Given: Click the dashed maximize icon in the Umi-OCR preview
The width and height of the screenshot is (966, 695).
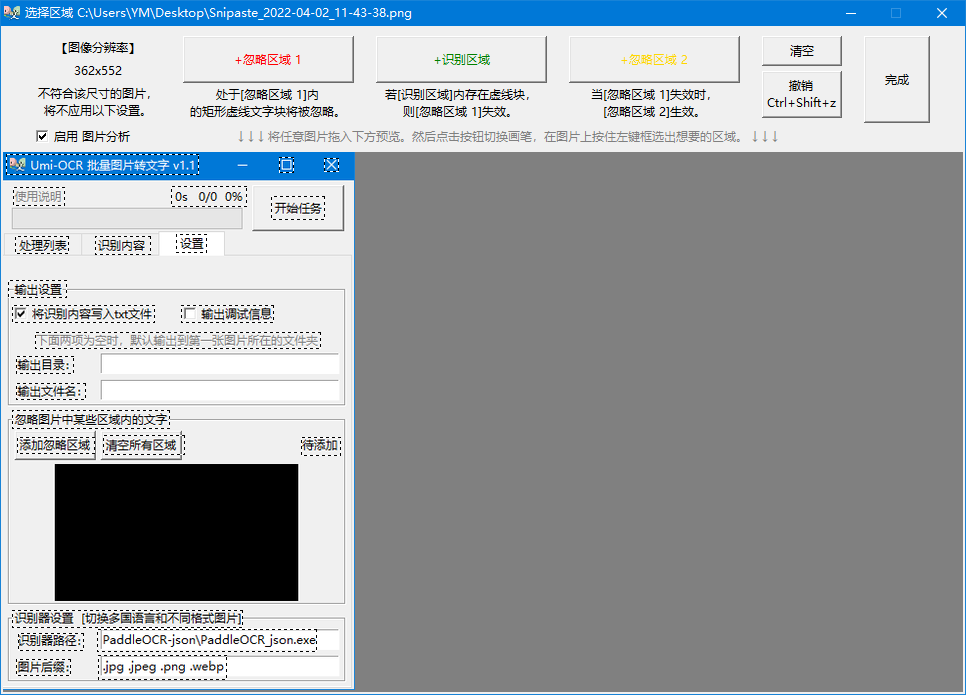Looking at the screenshot, I should (286, 165).
